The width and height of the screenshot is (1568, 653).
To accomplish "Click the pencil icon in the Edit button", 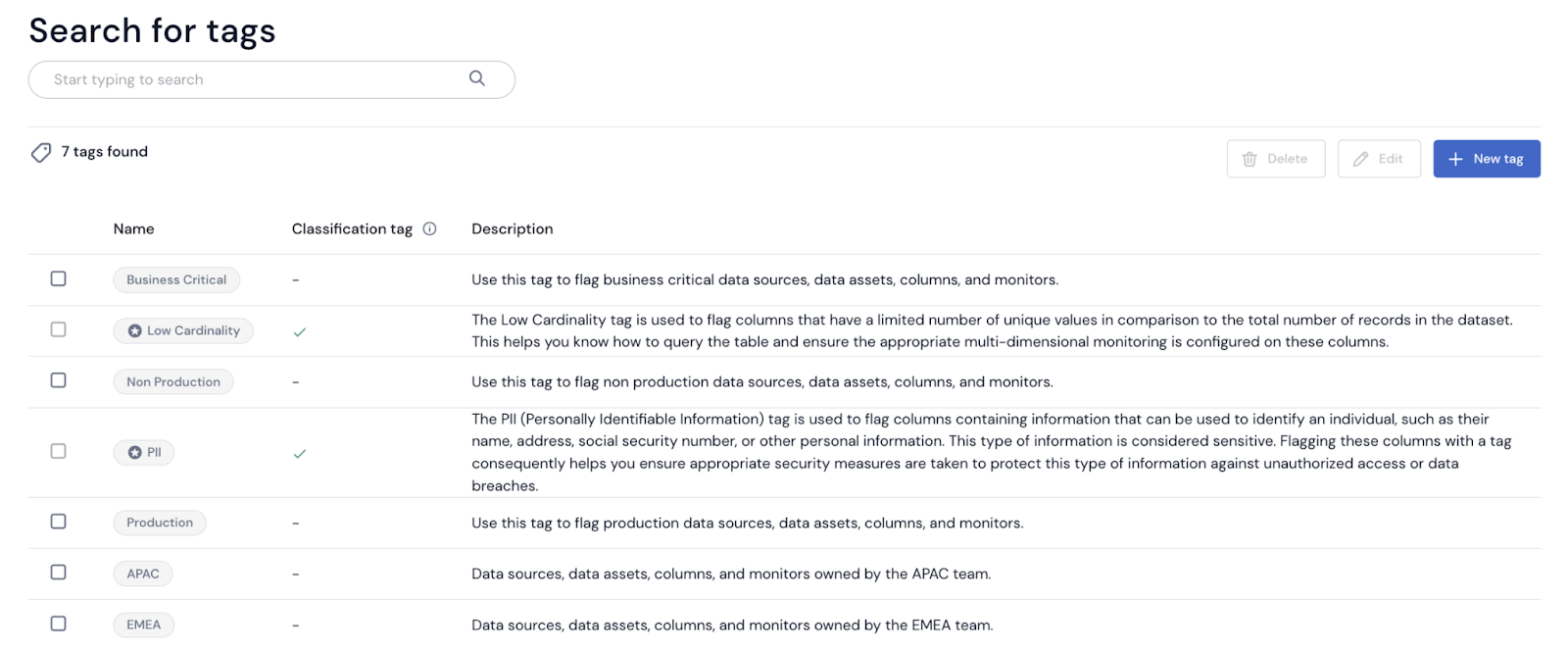I will [1362, 158].
